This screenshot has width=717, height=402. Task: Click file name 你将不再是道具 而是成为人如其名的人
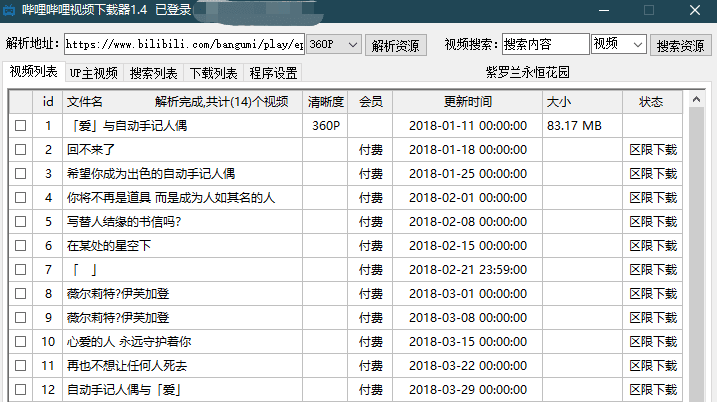[x=171, y=198]
